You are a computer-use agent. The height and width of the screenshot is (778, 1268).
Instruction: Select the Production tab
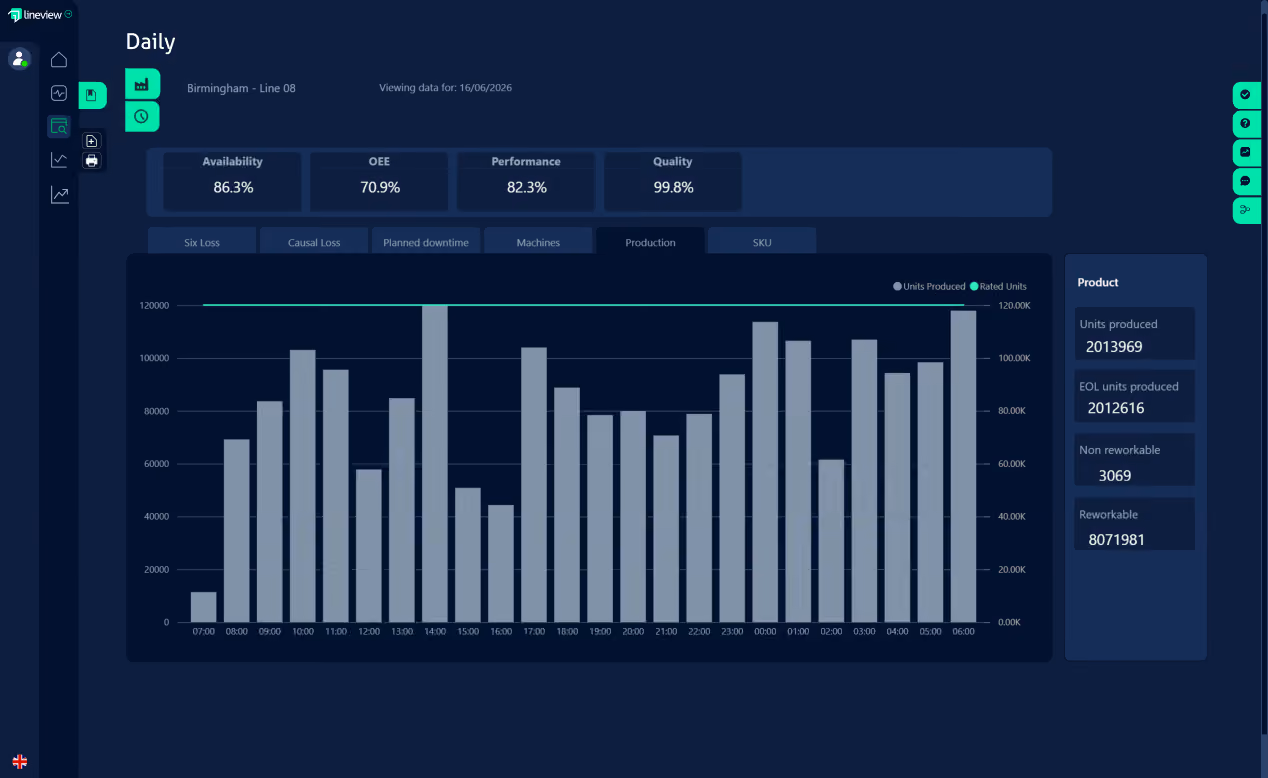pos(650,241)
